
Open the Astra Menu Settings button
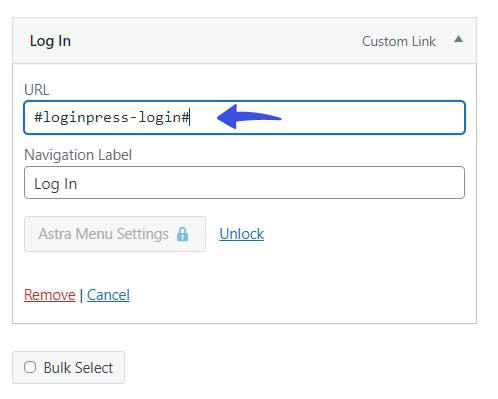115,234
